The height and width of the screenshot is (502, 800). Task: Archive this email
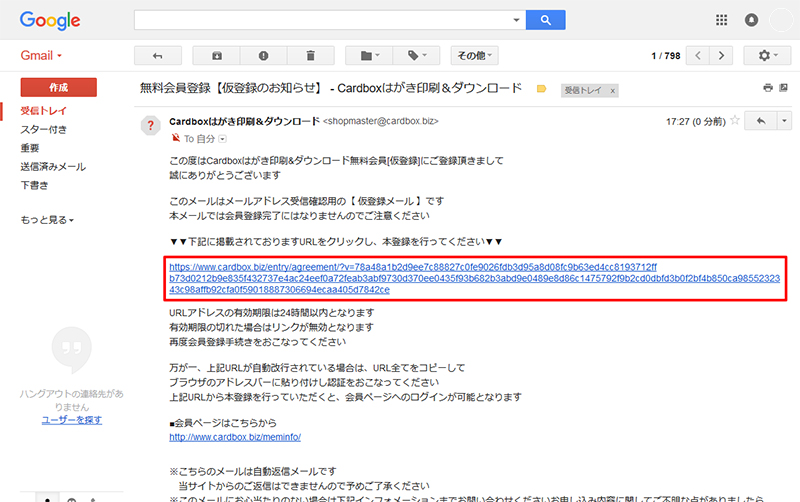(x=216, y=56)
